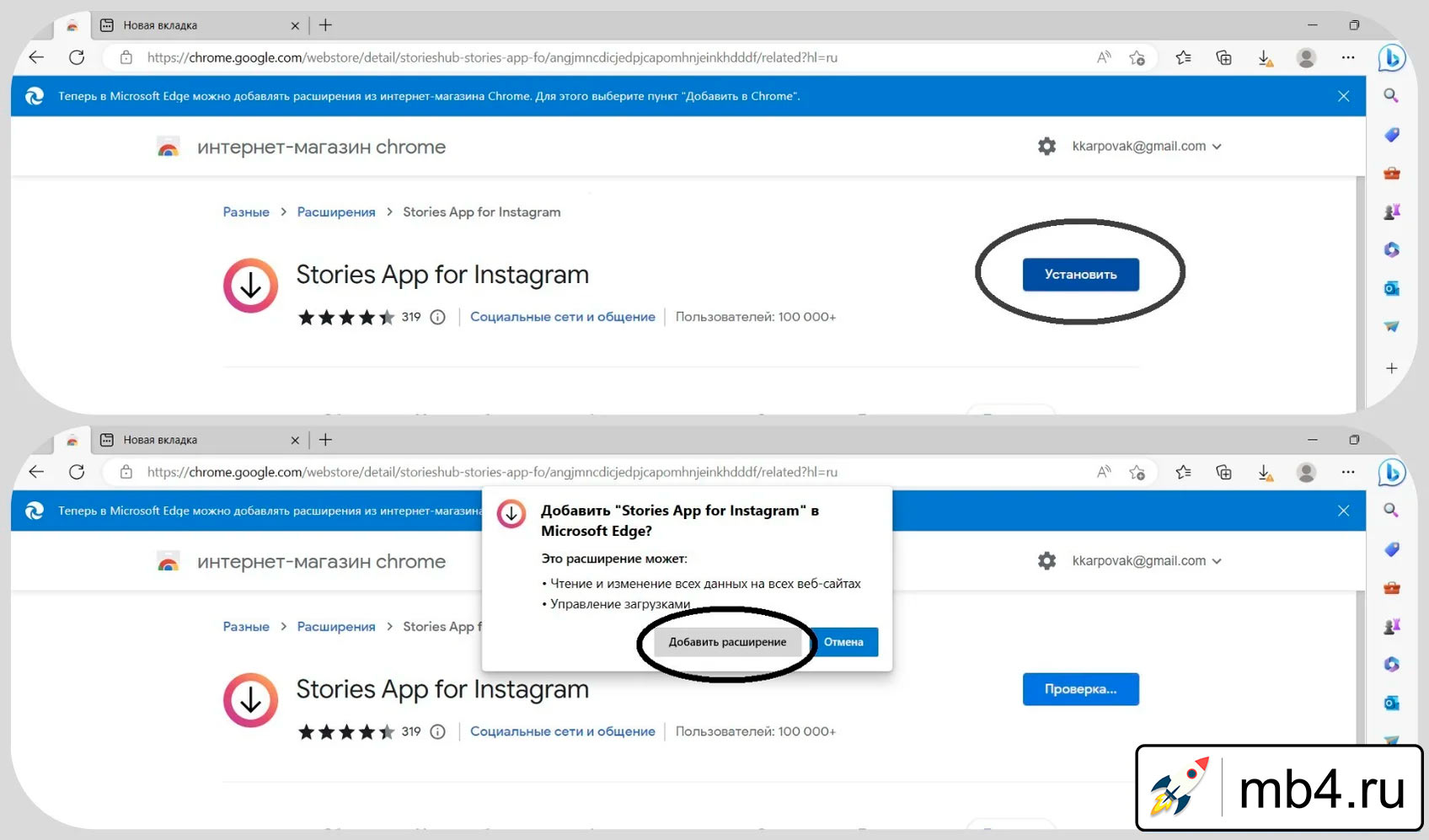Screen dimensions: 1429x840
Task: Add page to favorites in upper browser window
Action: 1137,57
